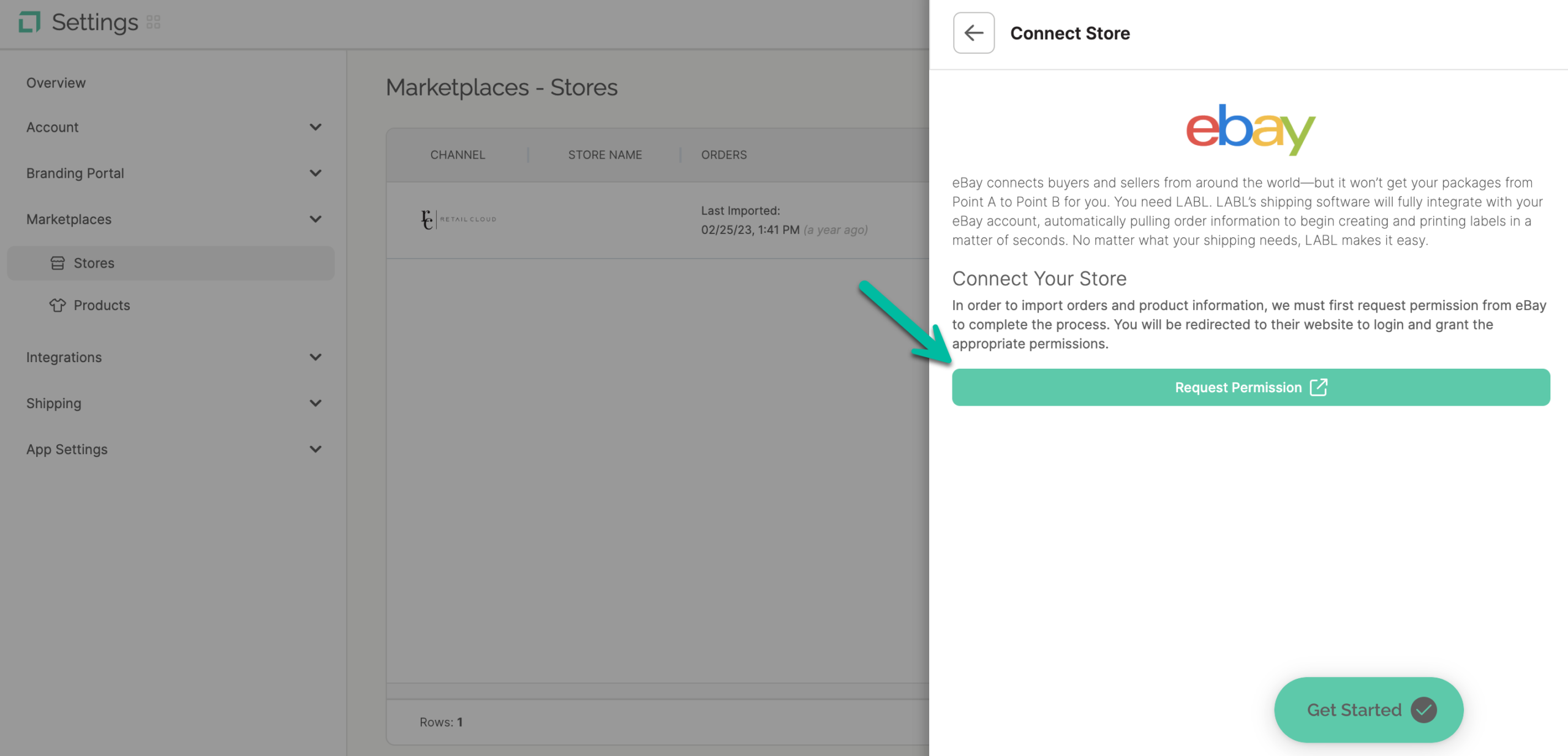Expand the Integrations section chevron
1568x756 pixels.
coord(315,357)
